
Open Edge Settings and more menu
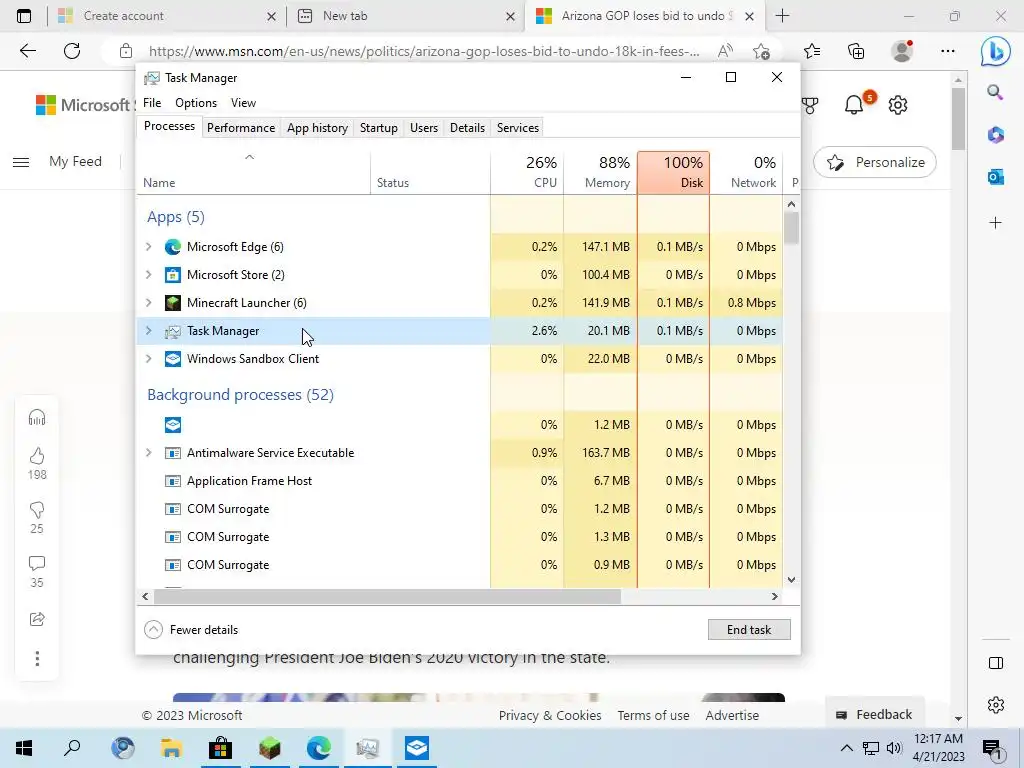pyautogui.click(x=948, y=51)
